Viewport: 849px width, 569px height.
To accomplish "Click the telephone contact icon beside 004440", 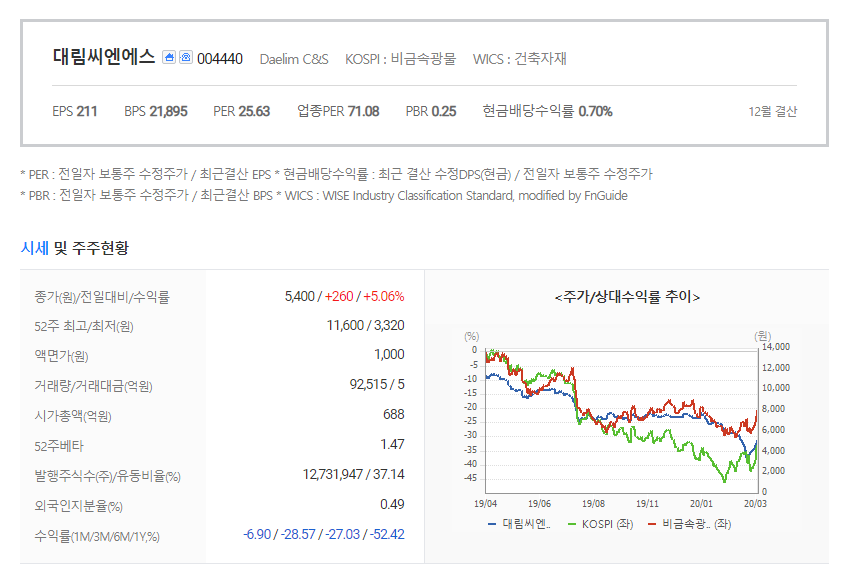I will (186, 57).
